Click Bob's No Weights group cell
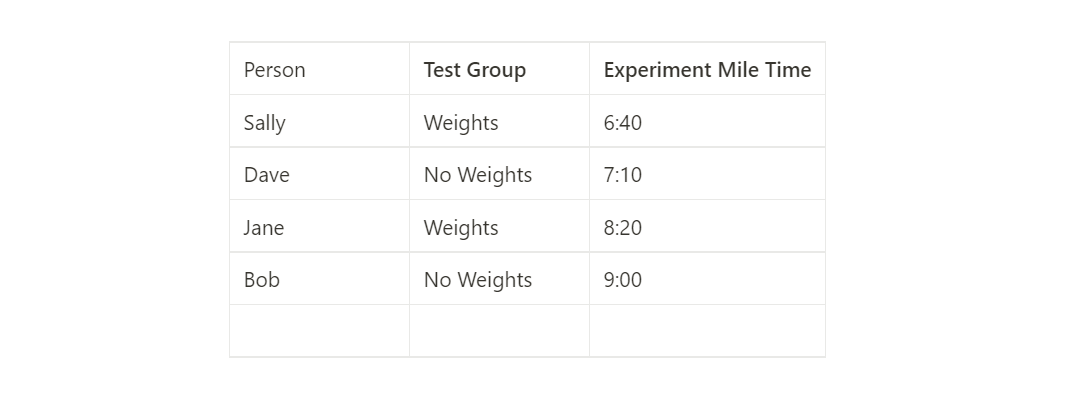This screenshot has height=407, width=1068. 478,280
